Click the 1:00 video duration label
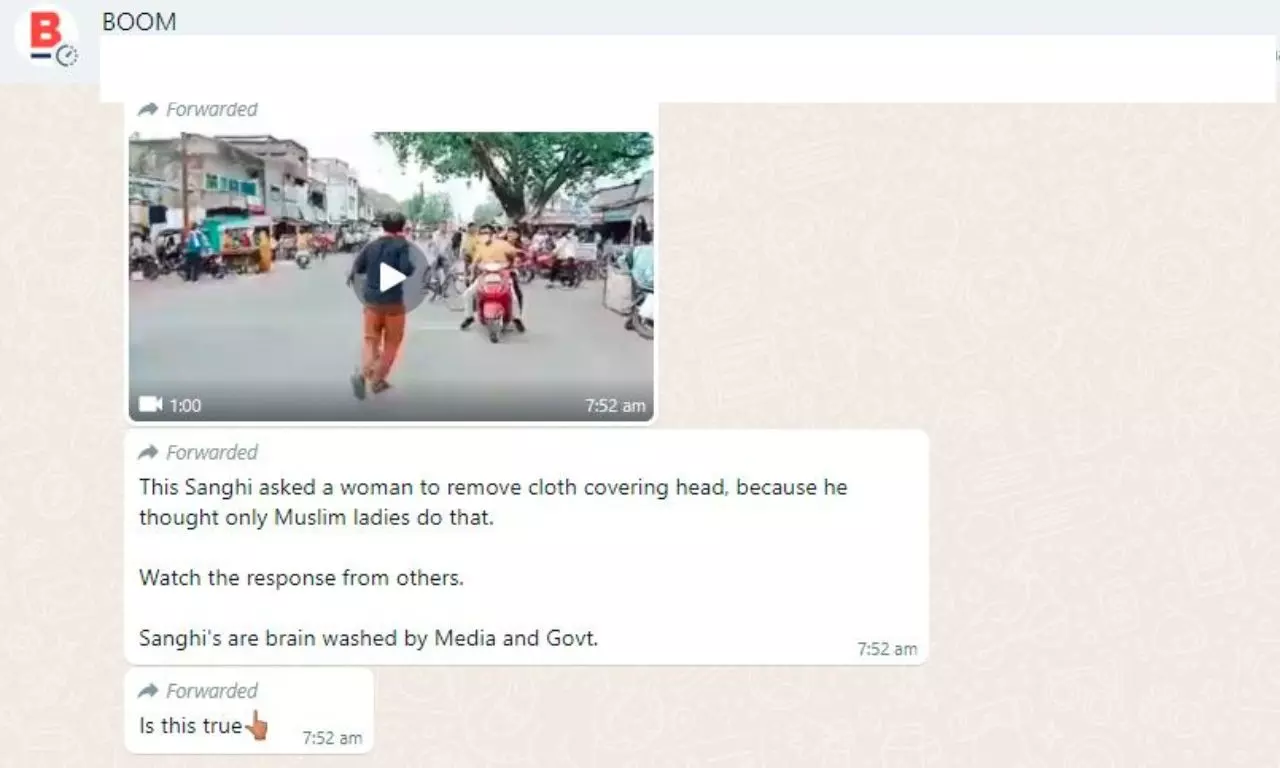Image resolution: width=1280 pixels, height=768 pixels. click(185, 405)
